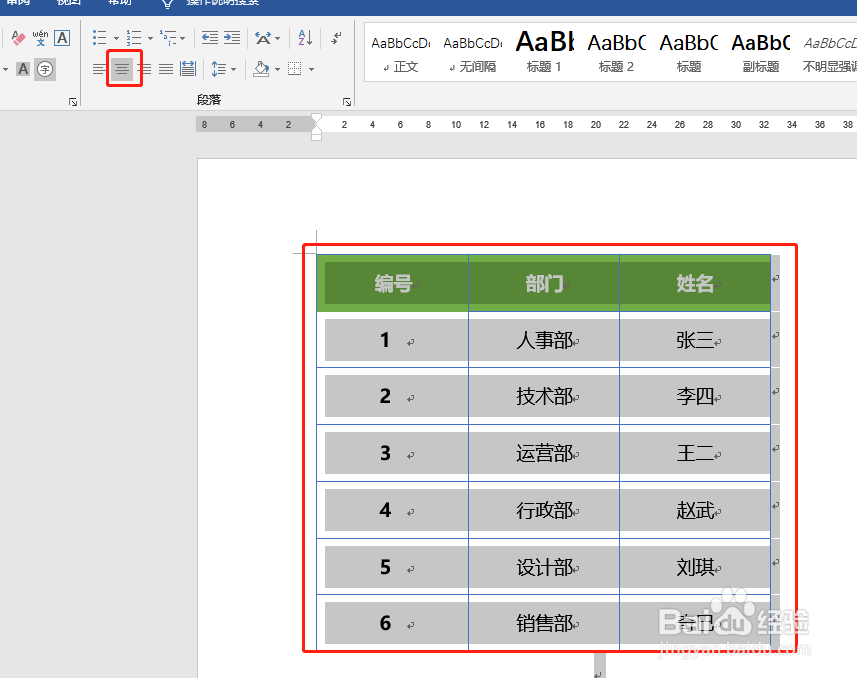The image size is (857, 678).
Task: Open the borders dropdown arrow
Action: [311, 68]
